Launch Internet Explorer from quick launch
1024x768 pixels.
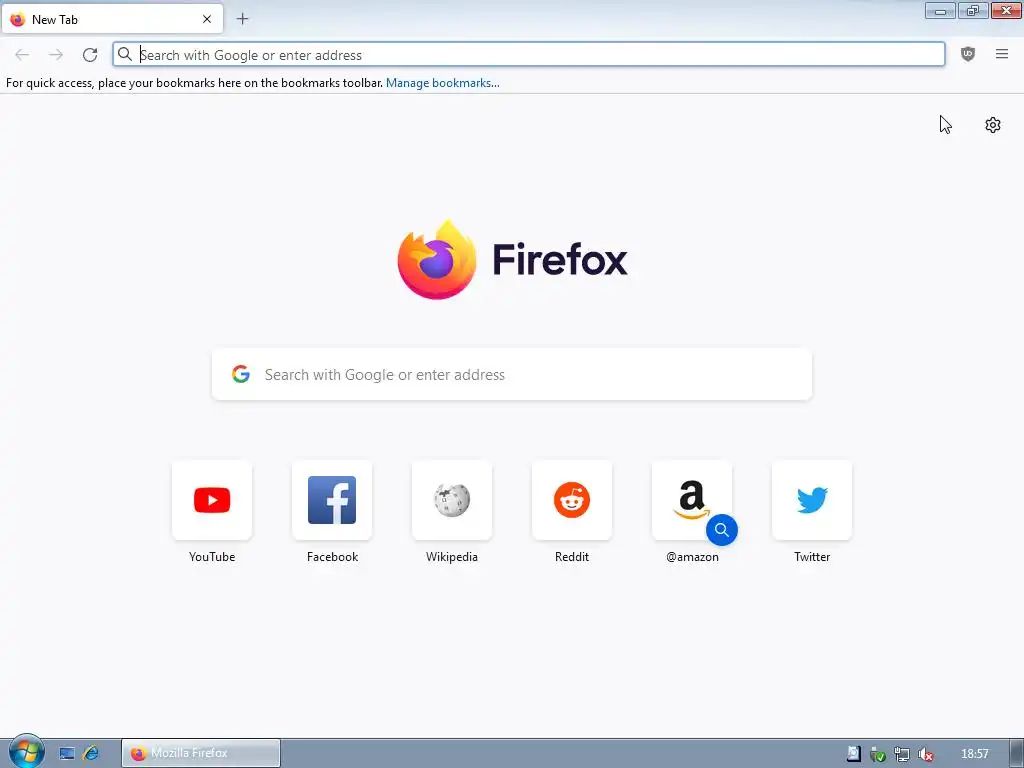point(91,754)
